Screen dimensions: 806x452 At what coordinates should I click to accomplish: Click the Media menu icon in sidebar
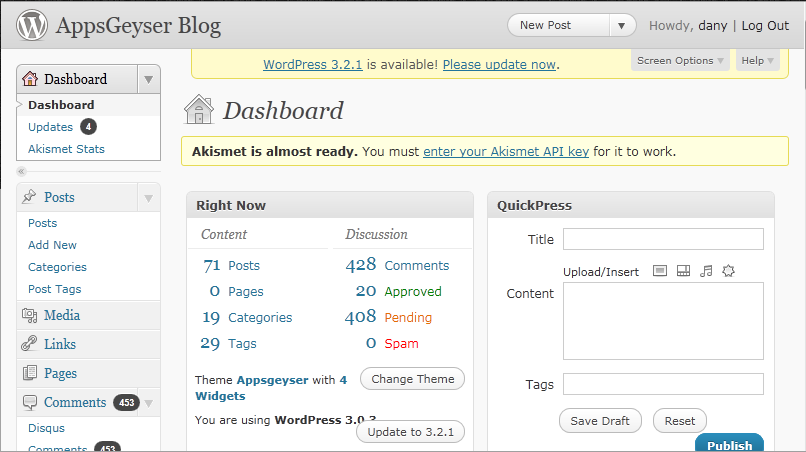point(30,316)
